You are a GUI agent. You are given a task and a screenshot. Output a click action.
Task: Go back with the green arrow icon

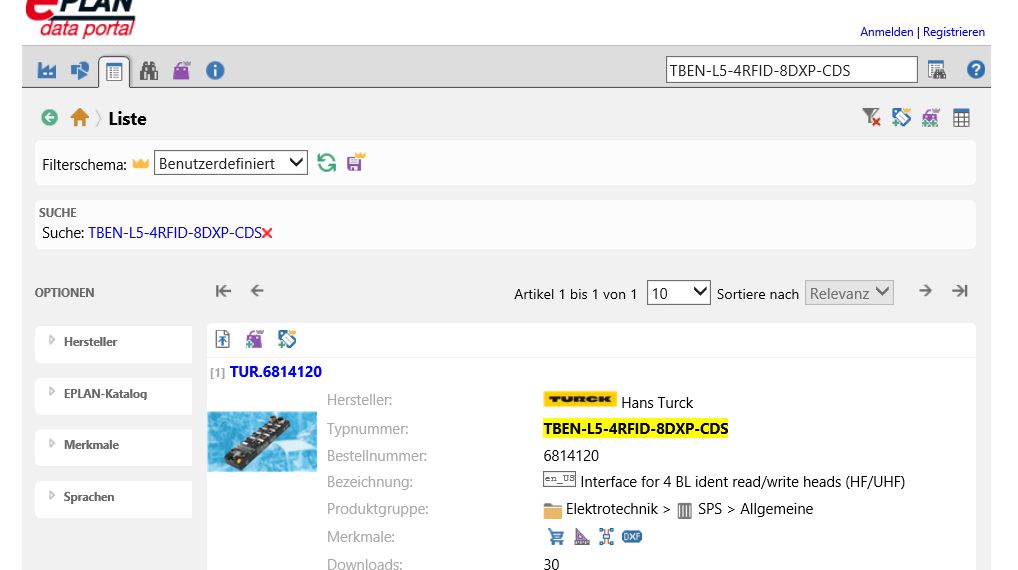(49, 118)
